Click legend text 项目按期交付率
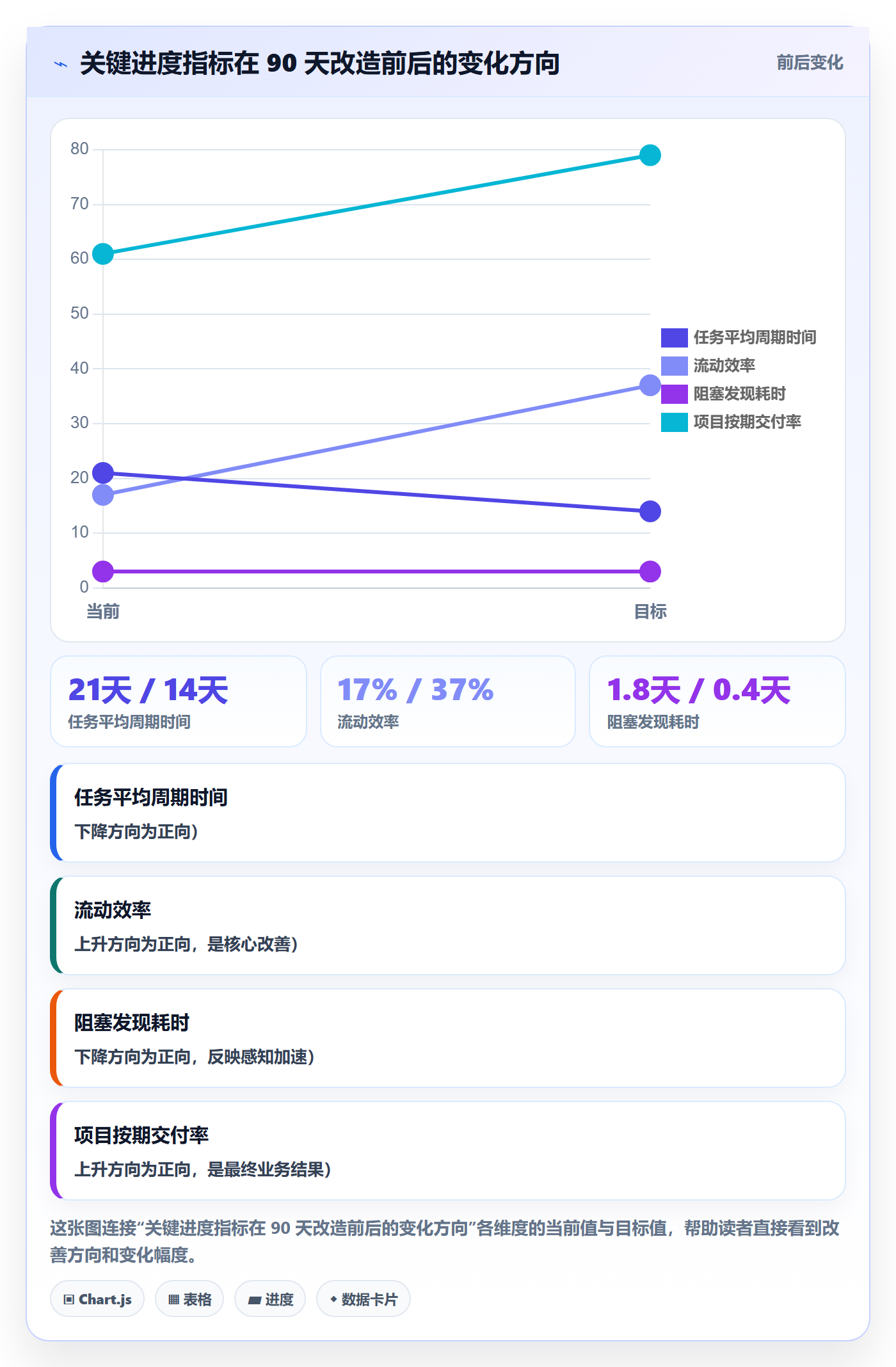The height and width of the screenshot is (1367, 896). tap(747, 422)
